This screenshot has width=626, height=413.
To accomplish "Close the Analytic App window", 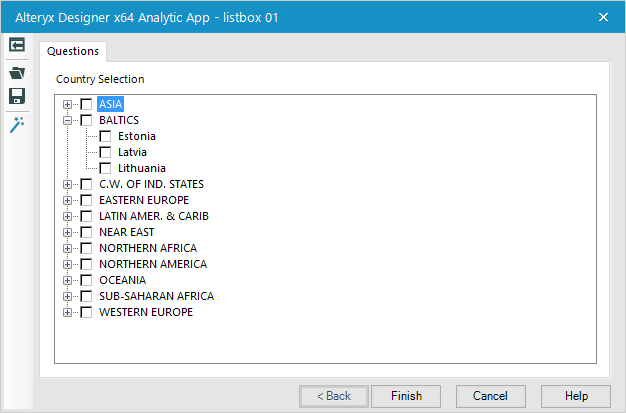I will click(x=603, y=16).
